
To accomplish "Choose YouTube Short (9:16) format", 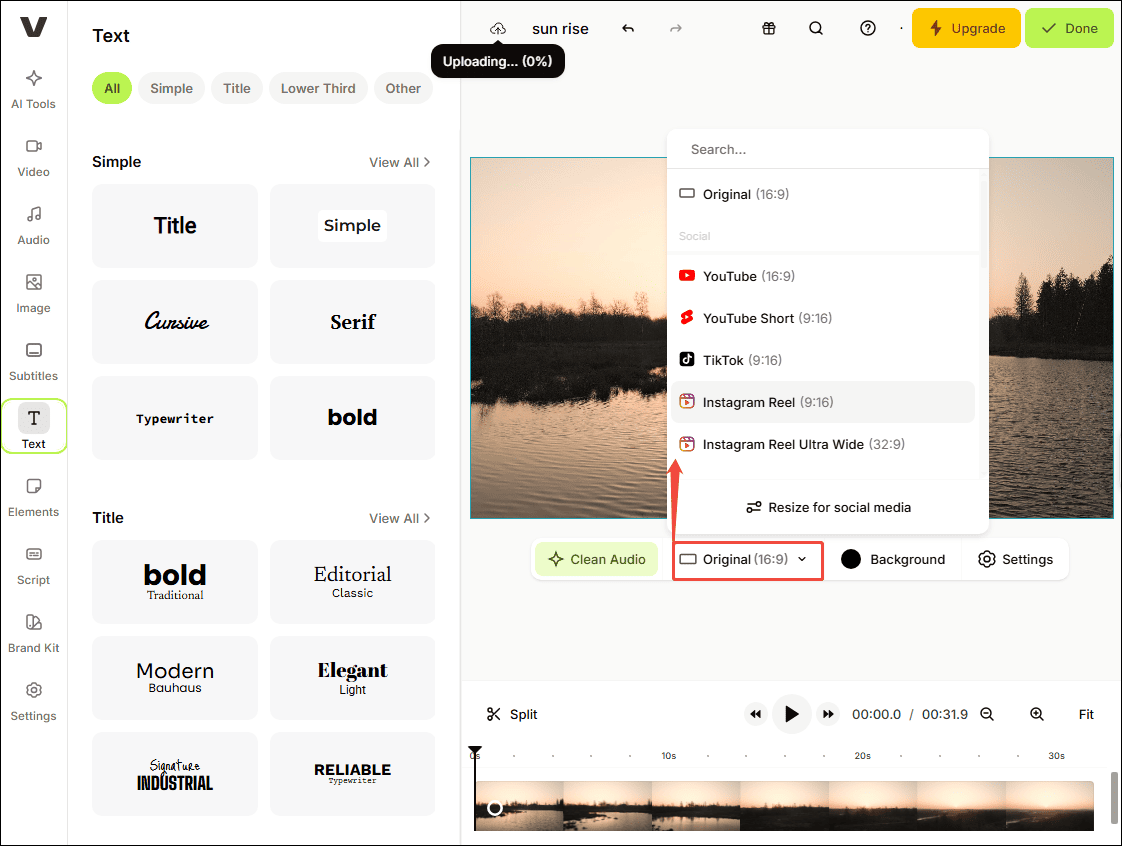I will 823,319.
